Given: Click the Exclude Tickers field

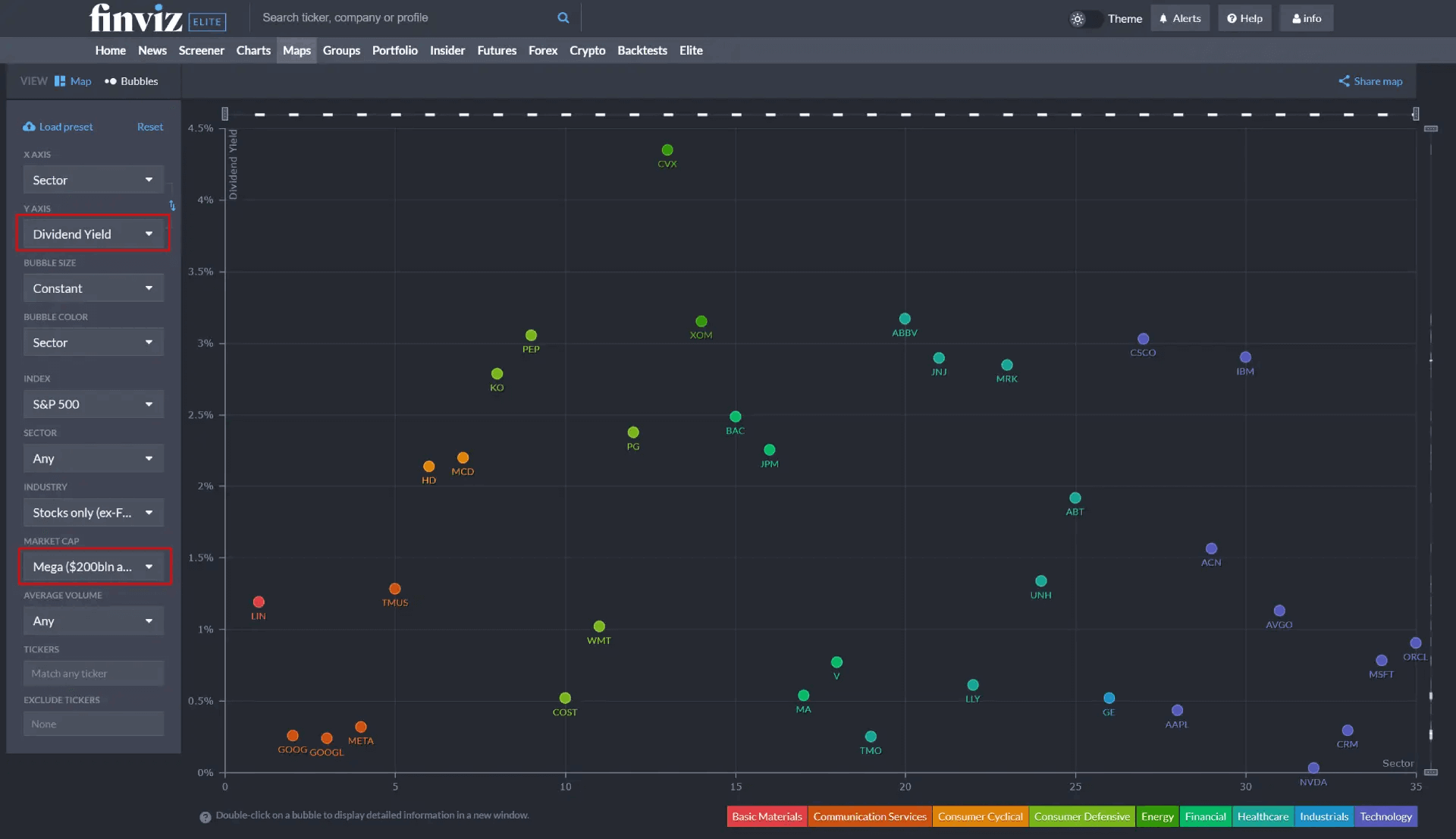Looking at the screenshot, I should (93, 724).
